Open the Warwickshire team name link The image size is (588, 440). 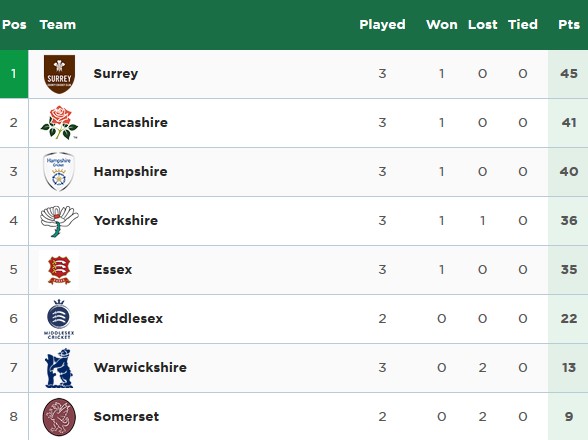point(140,368)
